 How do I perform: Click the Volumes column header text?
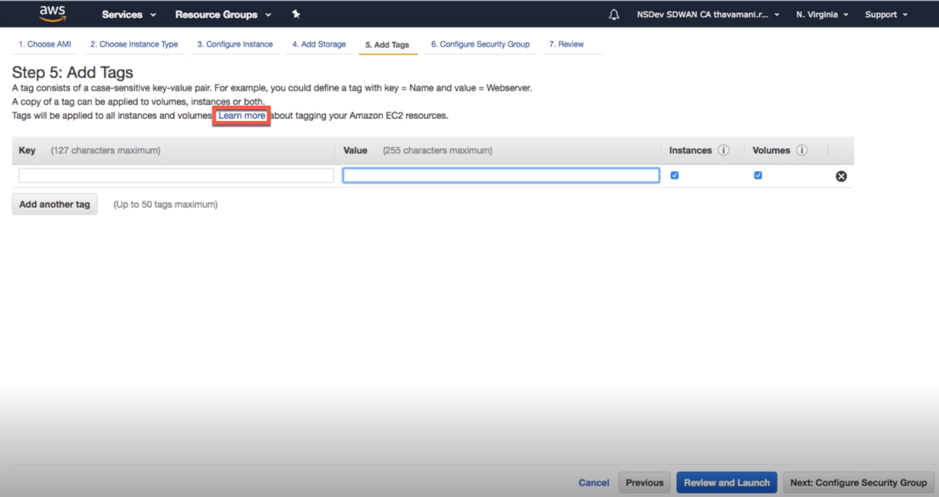tap(771, 150)
